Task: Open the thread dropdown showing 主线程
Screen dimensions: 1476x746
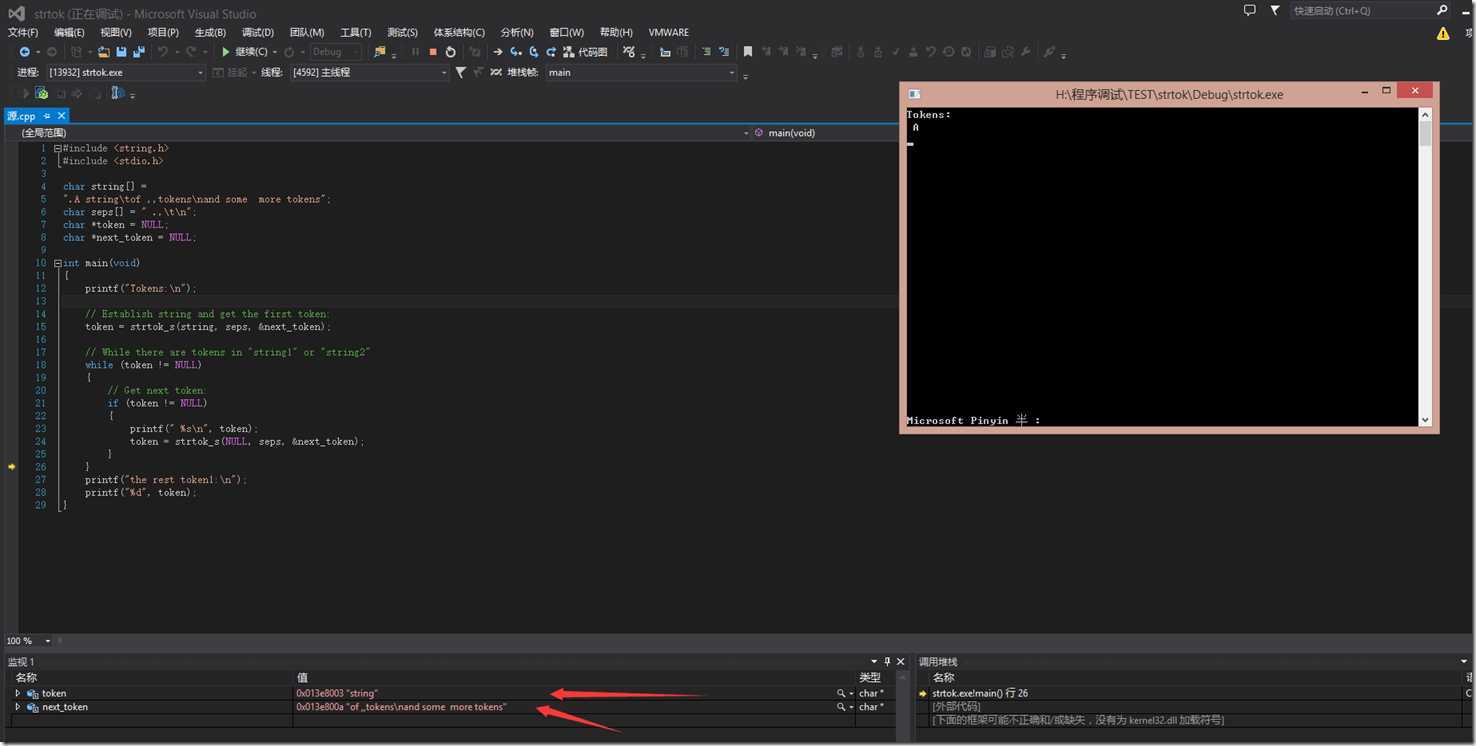Action: (x=369, y=72)
